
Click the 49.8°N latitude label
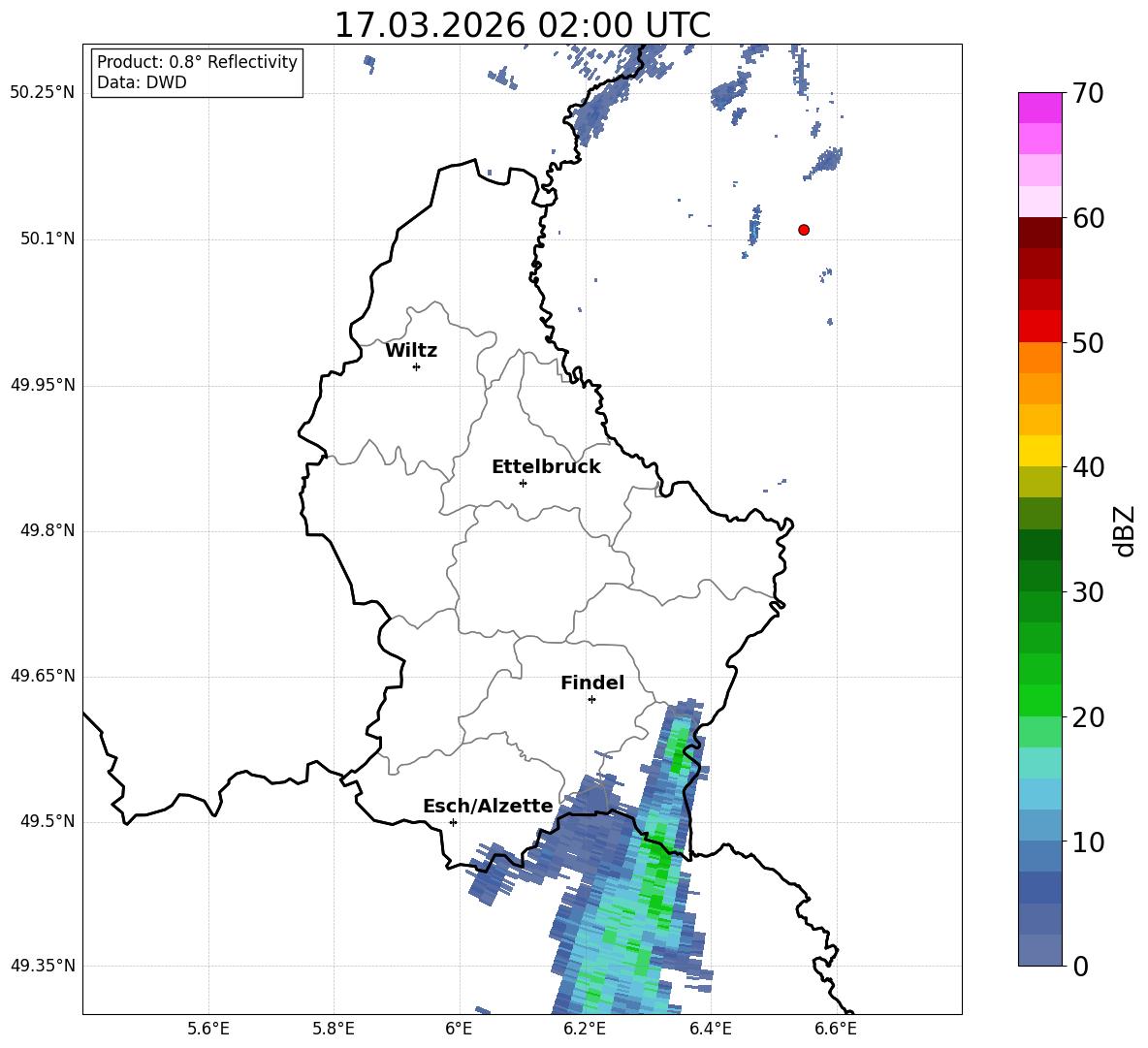48,530
